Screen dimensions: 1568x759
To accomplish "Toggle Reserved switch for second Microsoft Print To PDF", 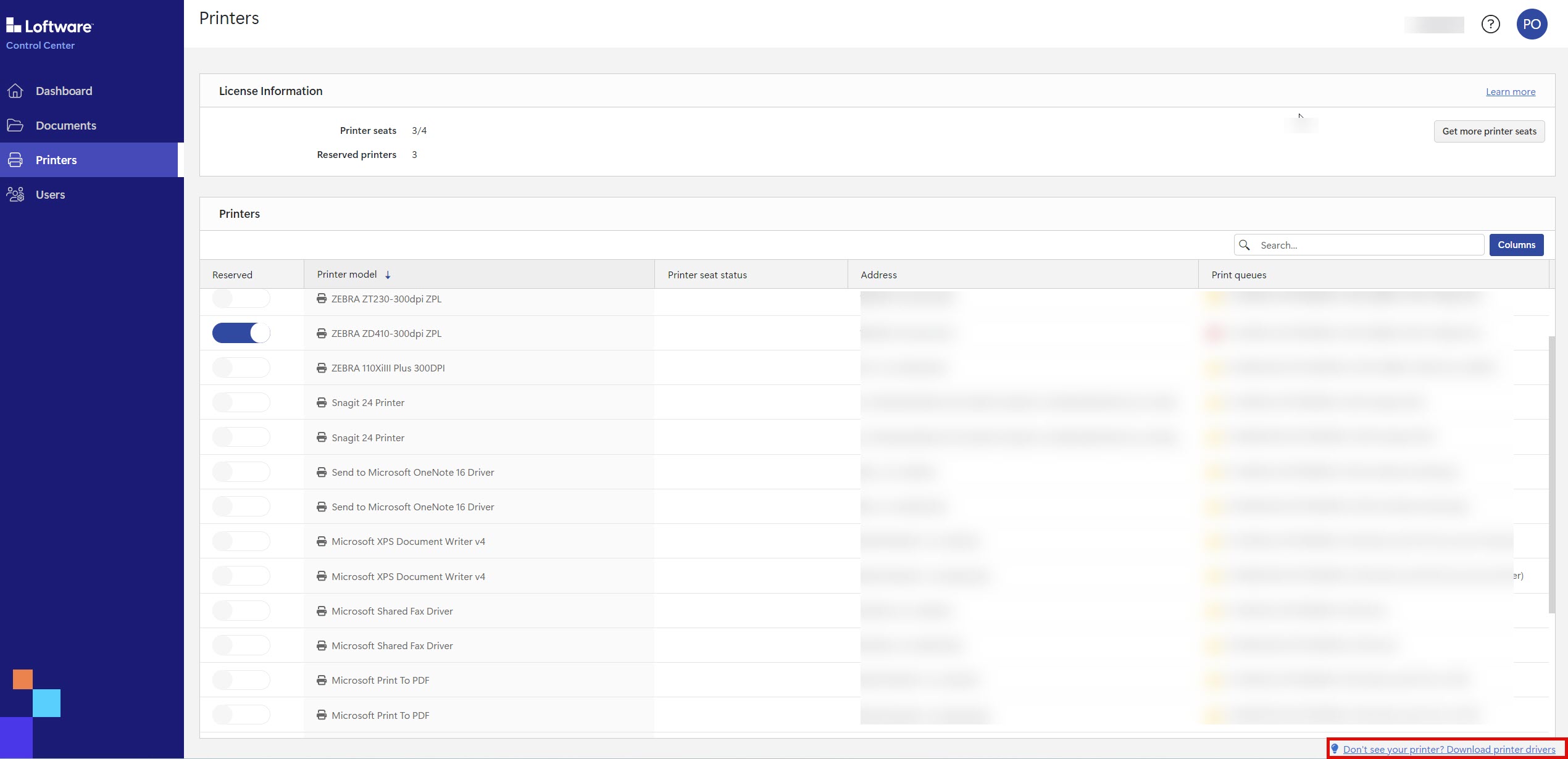I will pos(241,715).
